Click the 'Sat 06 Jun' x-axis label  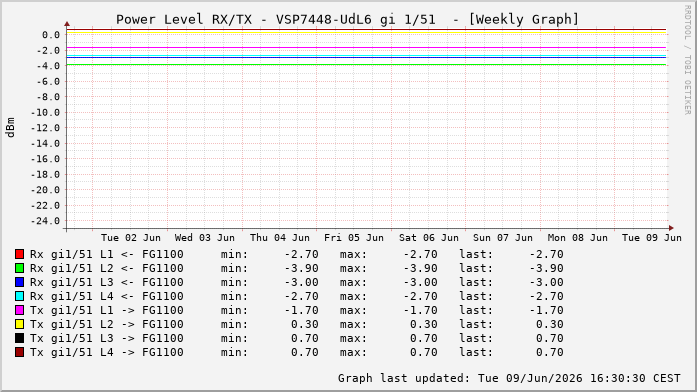coord(429,238)
